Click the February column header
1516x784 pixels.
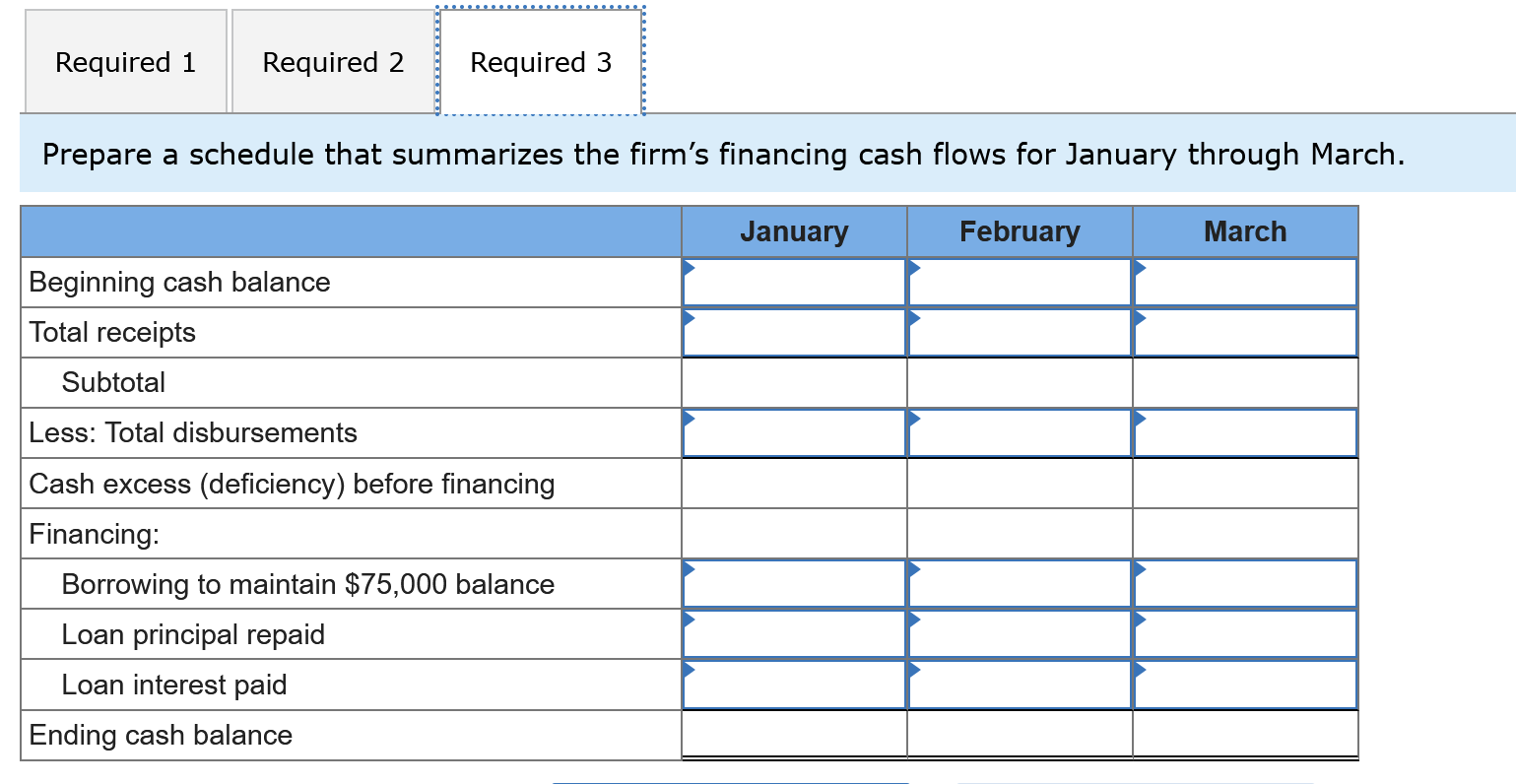(x=1020, y=230)
